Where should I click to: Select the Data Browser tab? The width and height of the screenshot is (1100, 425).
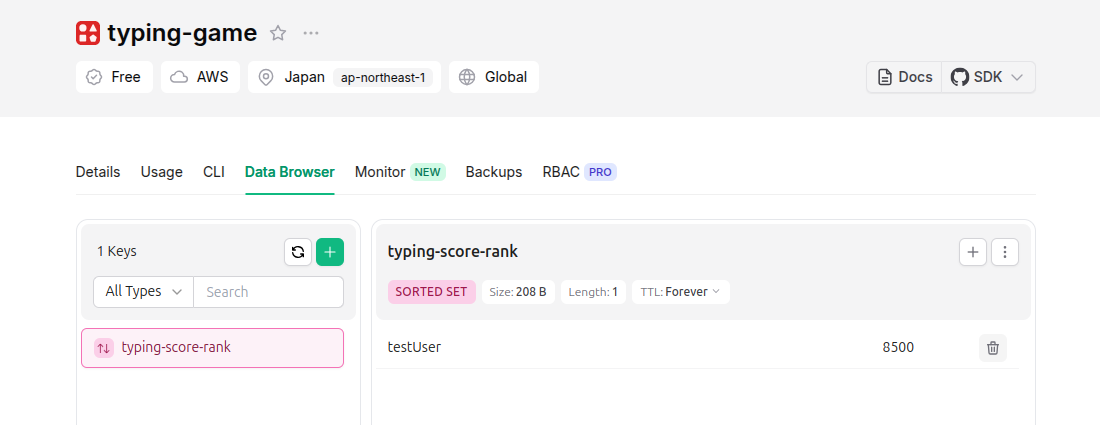click(x=290, y=172)
